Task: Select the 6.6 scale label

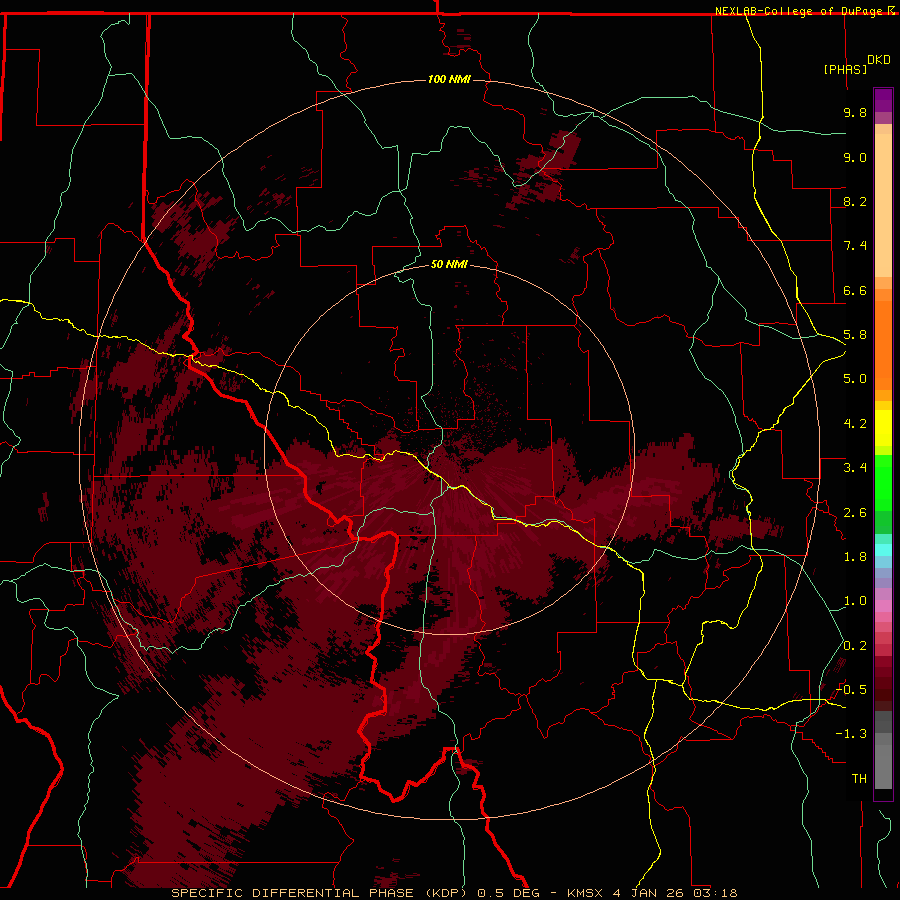Action: pos(855,290)
